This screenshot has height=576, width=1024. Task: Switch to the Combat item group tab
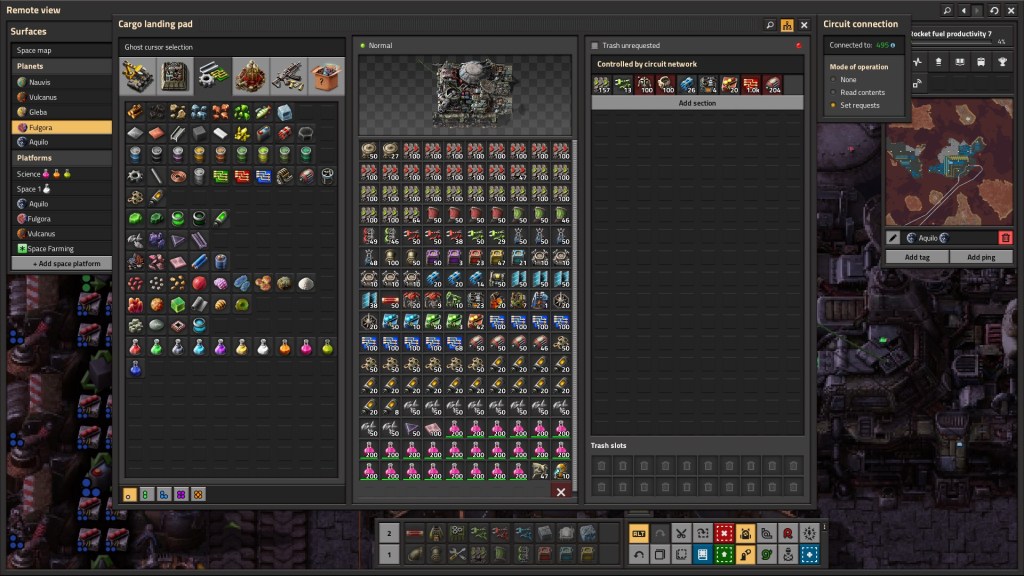click(x=286, y=75)
